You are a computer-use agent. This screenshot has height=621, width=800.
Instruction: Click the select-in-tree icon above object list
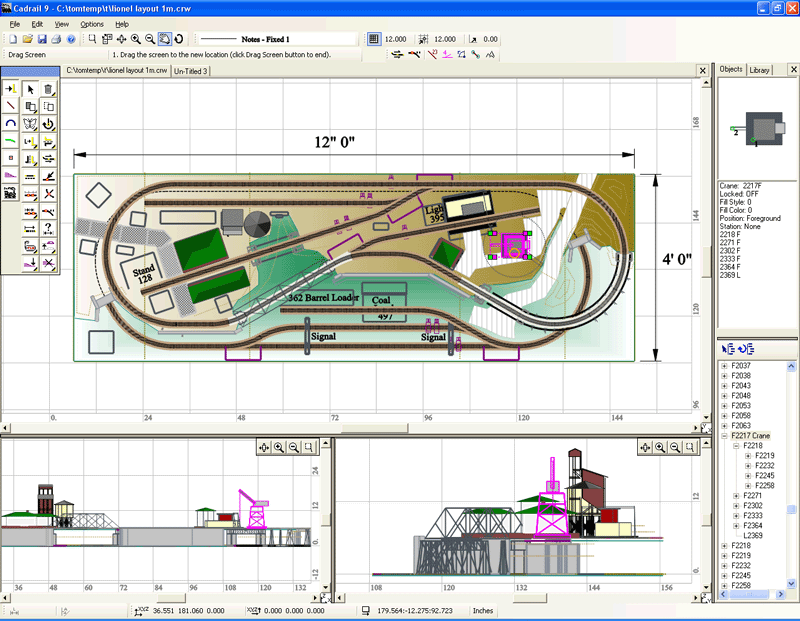tap(728, 349)
